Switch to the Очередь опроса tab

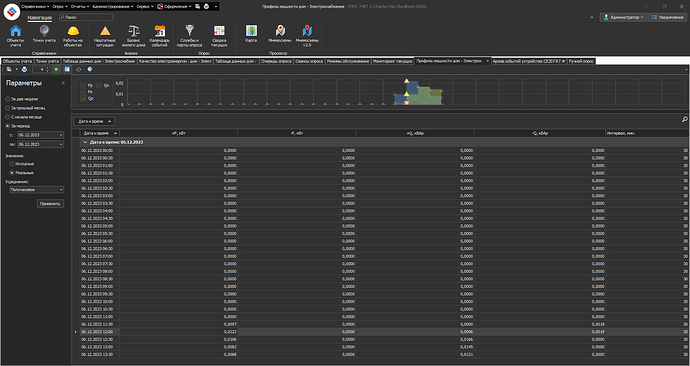point(276,61)
